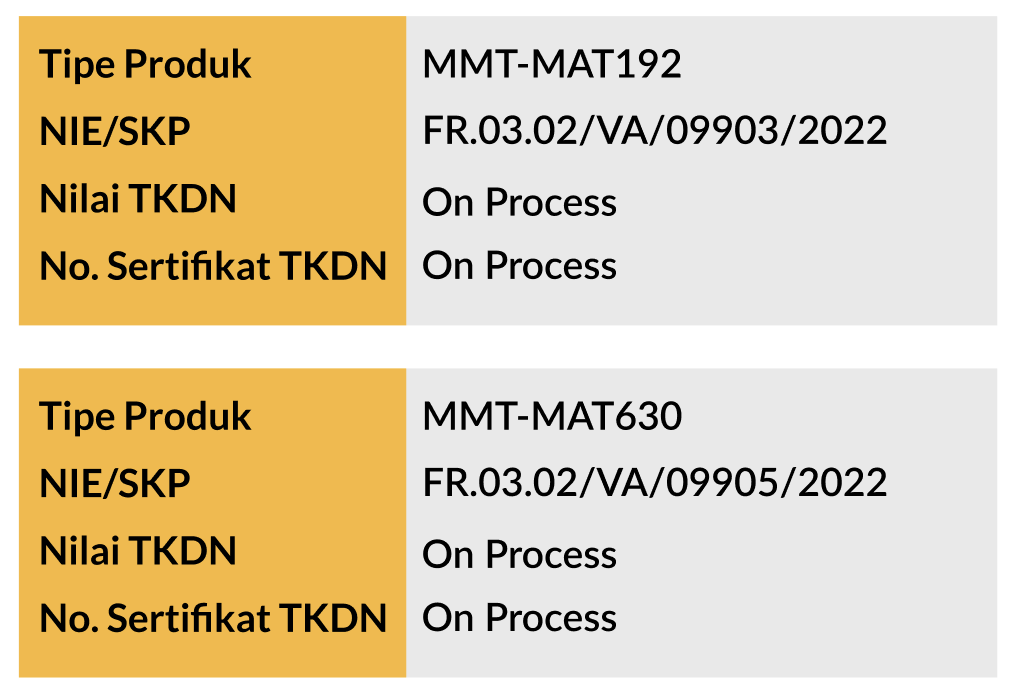Click No. Sertifikat TKDN label in MMT-MAT192 table
Viewport: 1018px width, 692px height.
[x=213, y=266]
